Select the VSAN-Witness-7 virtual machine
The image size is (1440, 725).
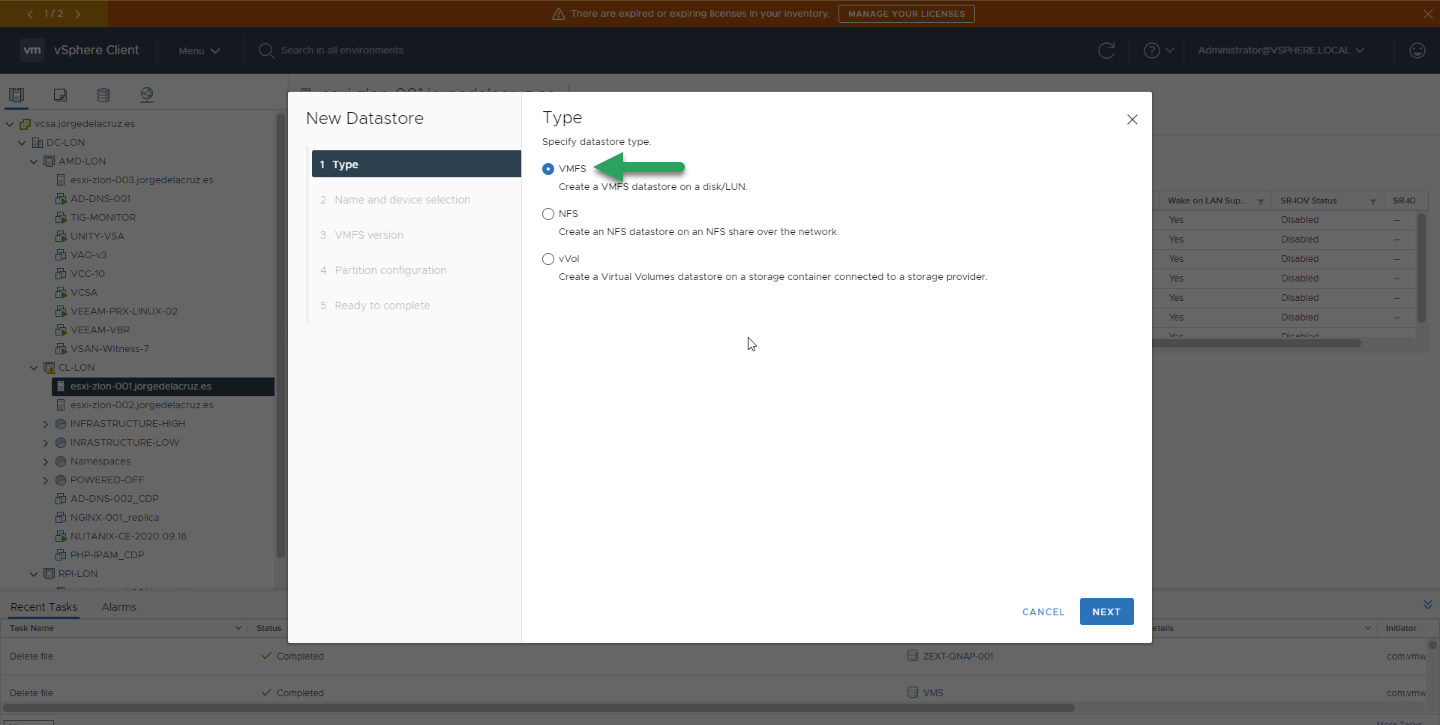[109, 349]
